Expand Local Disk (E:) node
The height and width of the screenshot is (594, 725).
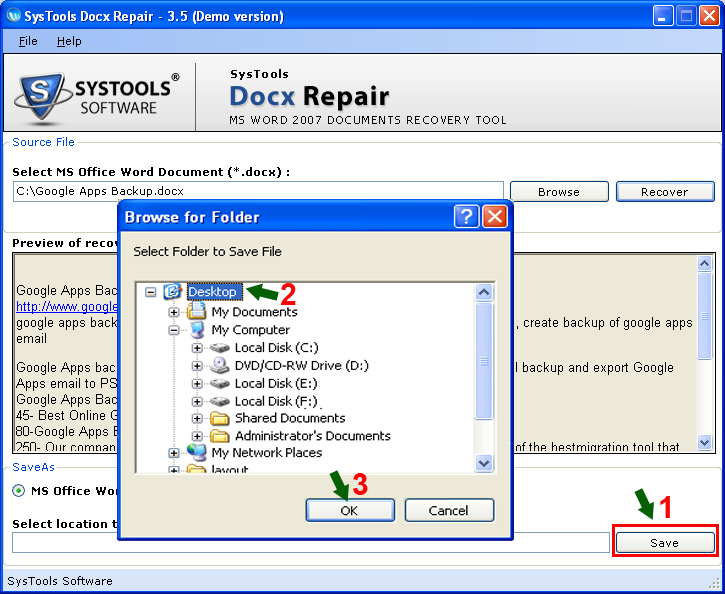(x=197, y=383)
